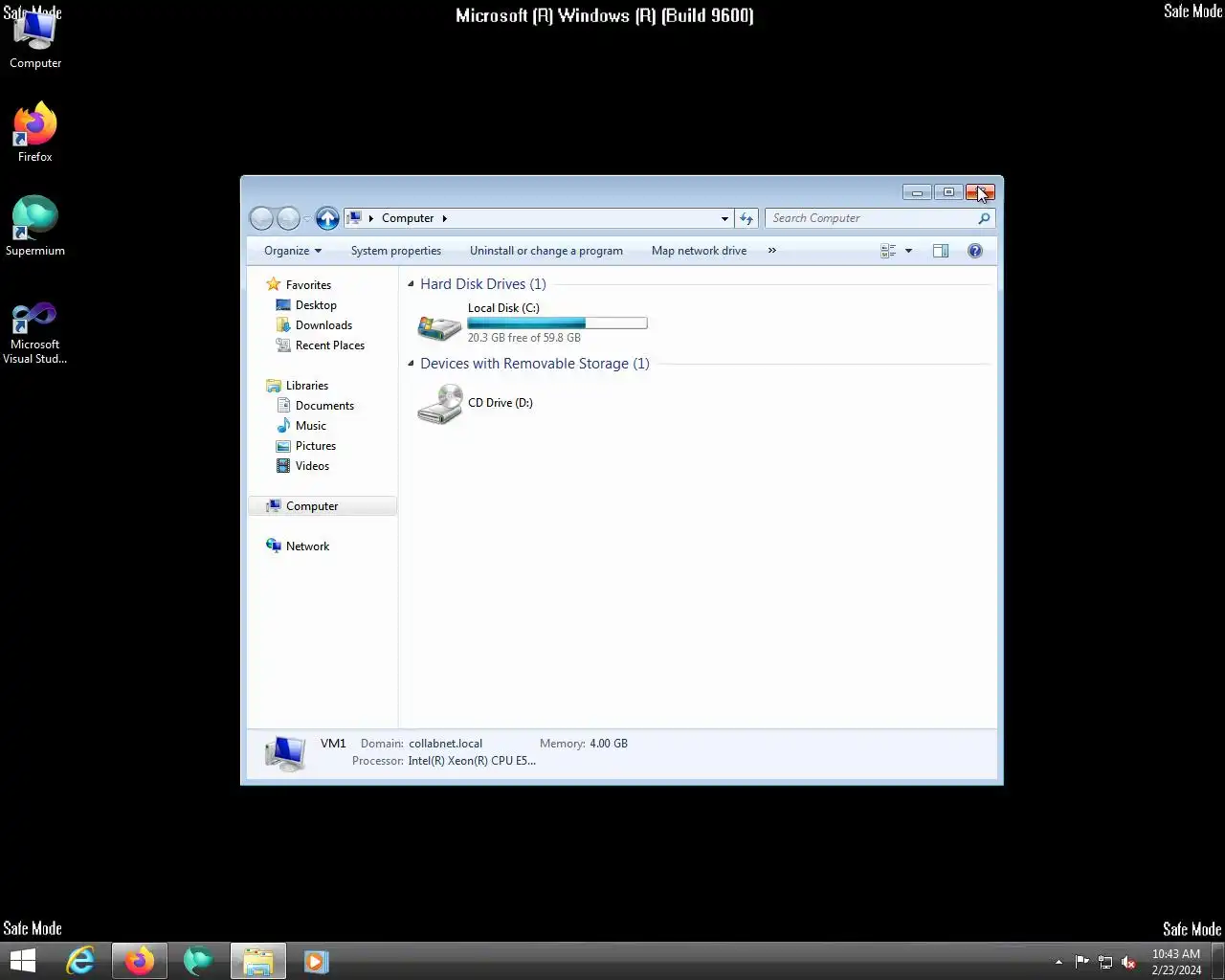Launch Internet Explorer from the taskbar
The image size is (1225, 980).
80,961
